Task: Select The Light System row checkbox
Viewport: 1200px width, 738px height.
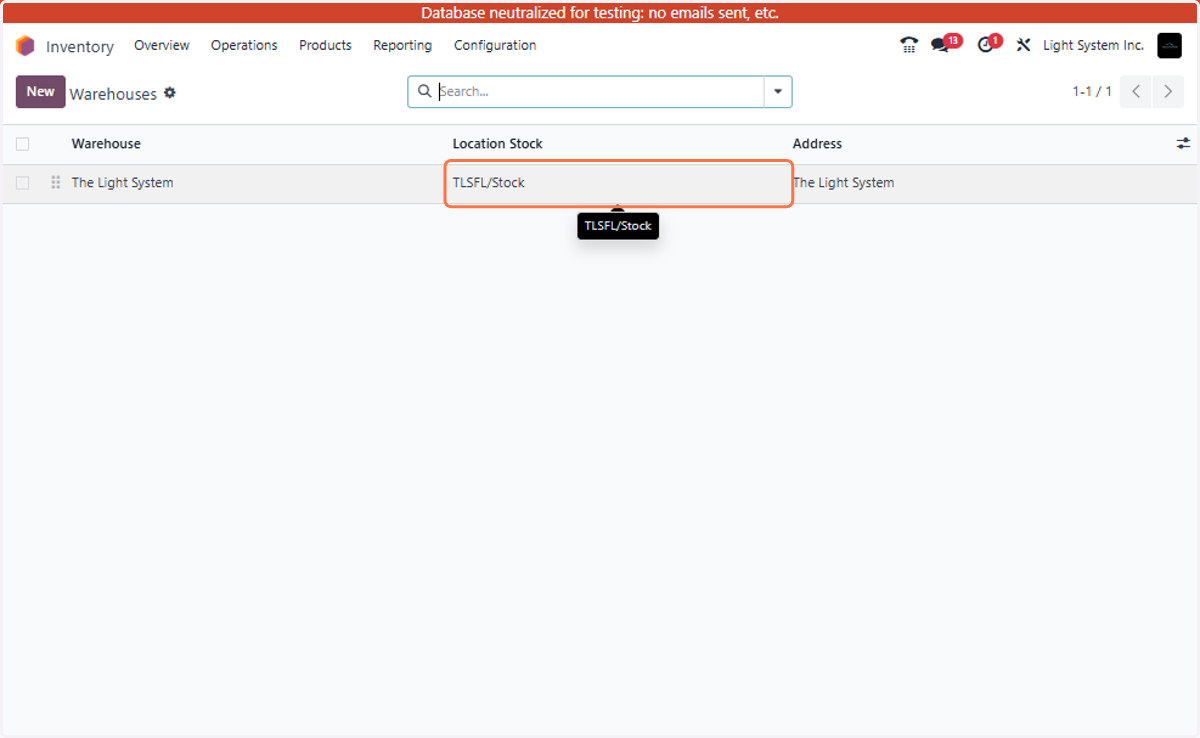Action: coord(23,183)
